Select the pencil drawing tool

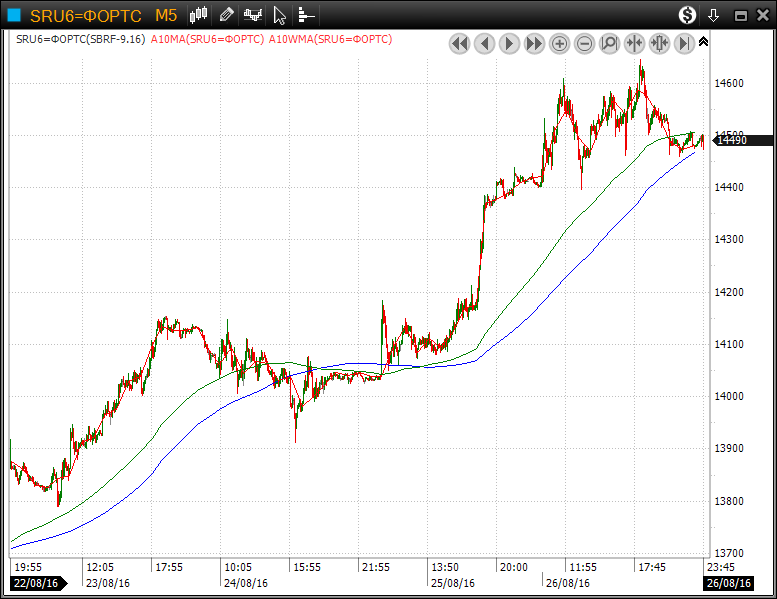pos(227,15)
